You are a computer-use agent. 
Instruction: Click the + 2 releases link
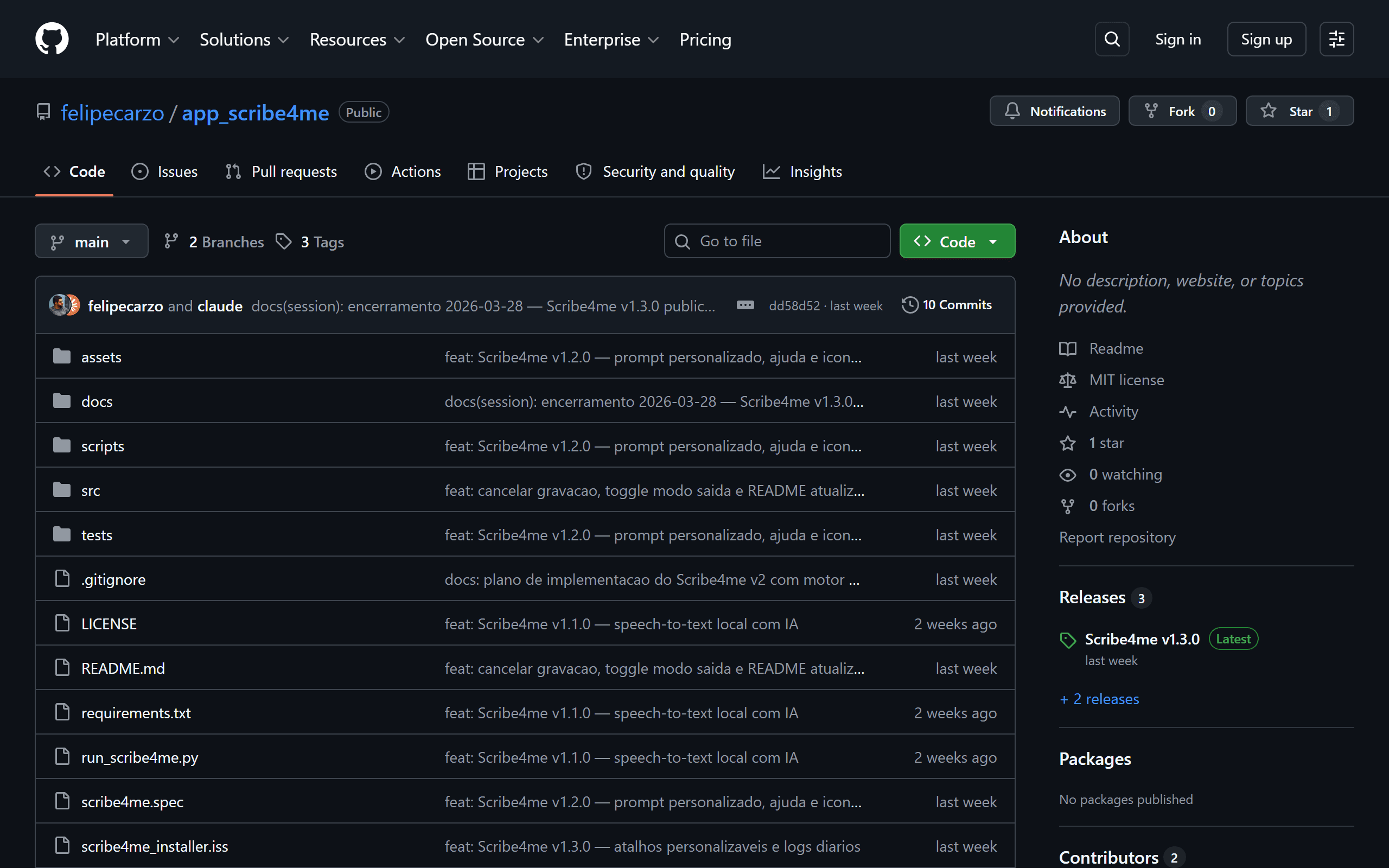(x=1099, y=699)
